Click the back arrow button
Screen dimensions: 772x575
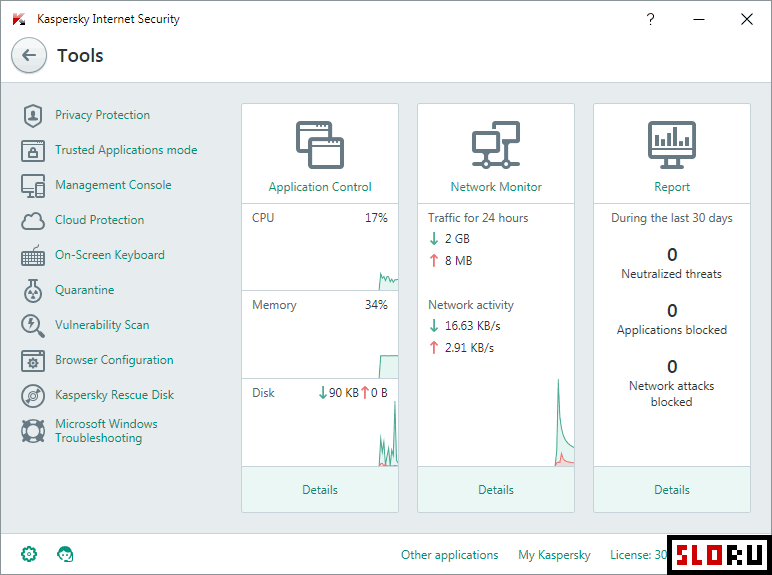click(29, 55)
